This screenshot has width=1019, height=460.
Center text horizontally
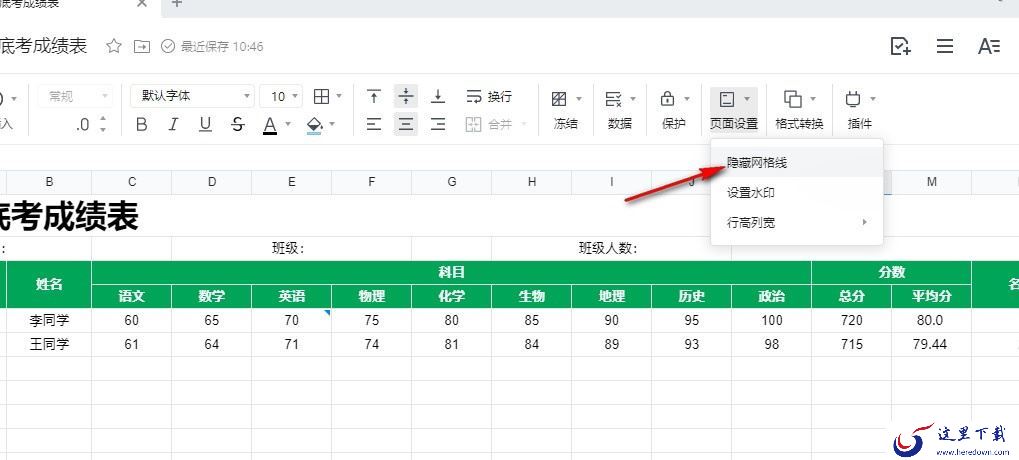406,124
